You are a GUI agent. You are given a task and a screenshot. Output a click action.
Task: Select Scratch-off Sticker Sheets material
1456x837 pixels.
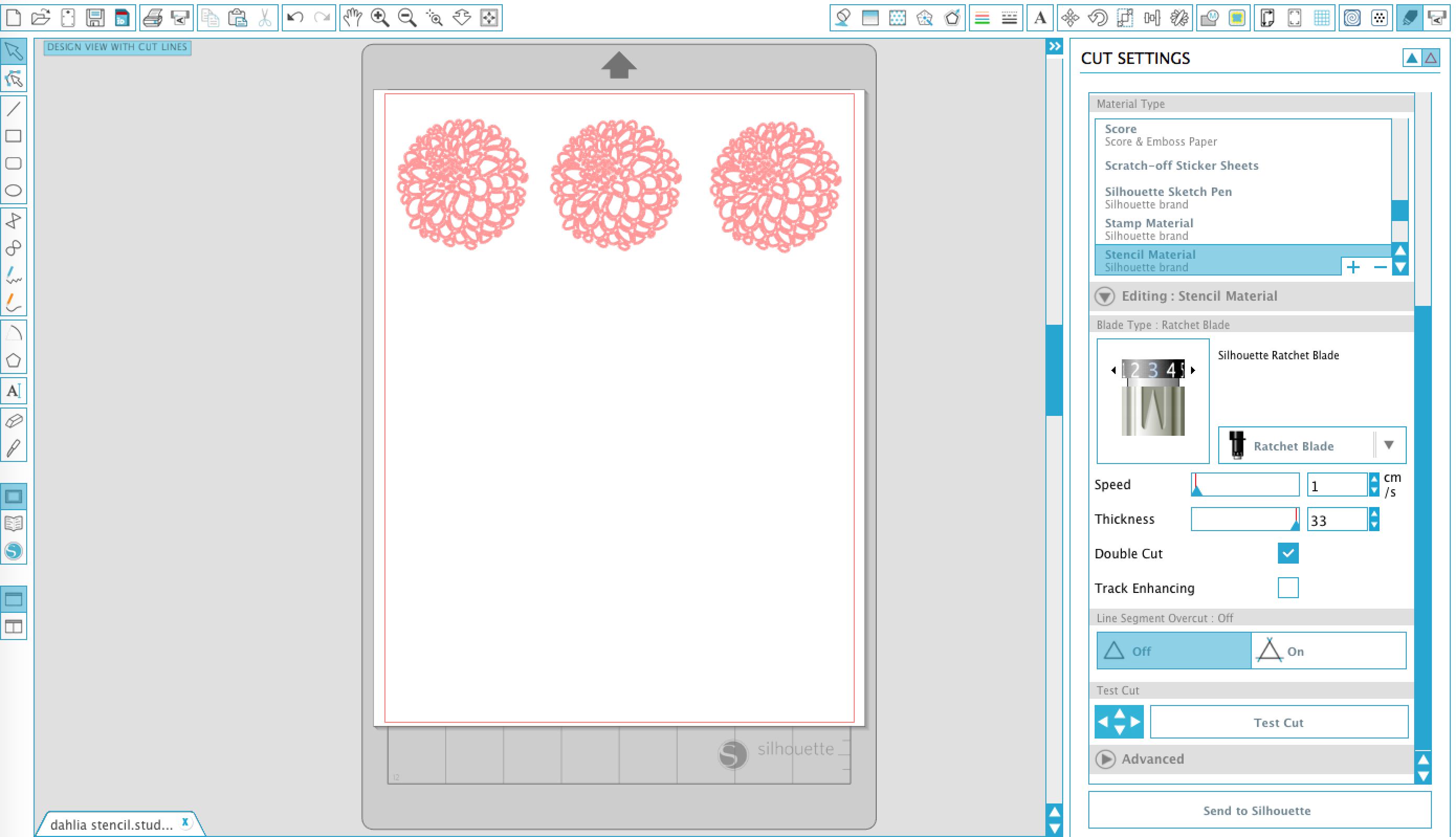[x=1181, y=165]
